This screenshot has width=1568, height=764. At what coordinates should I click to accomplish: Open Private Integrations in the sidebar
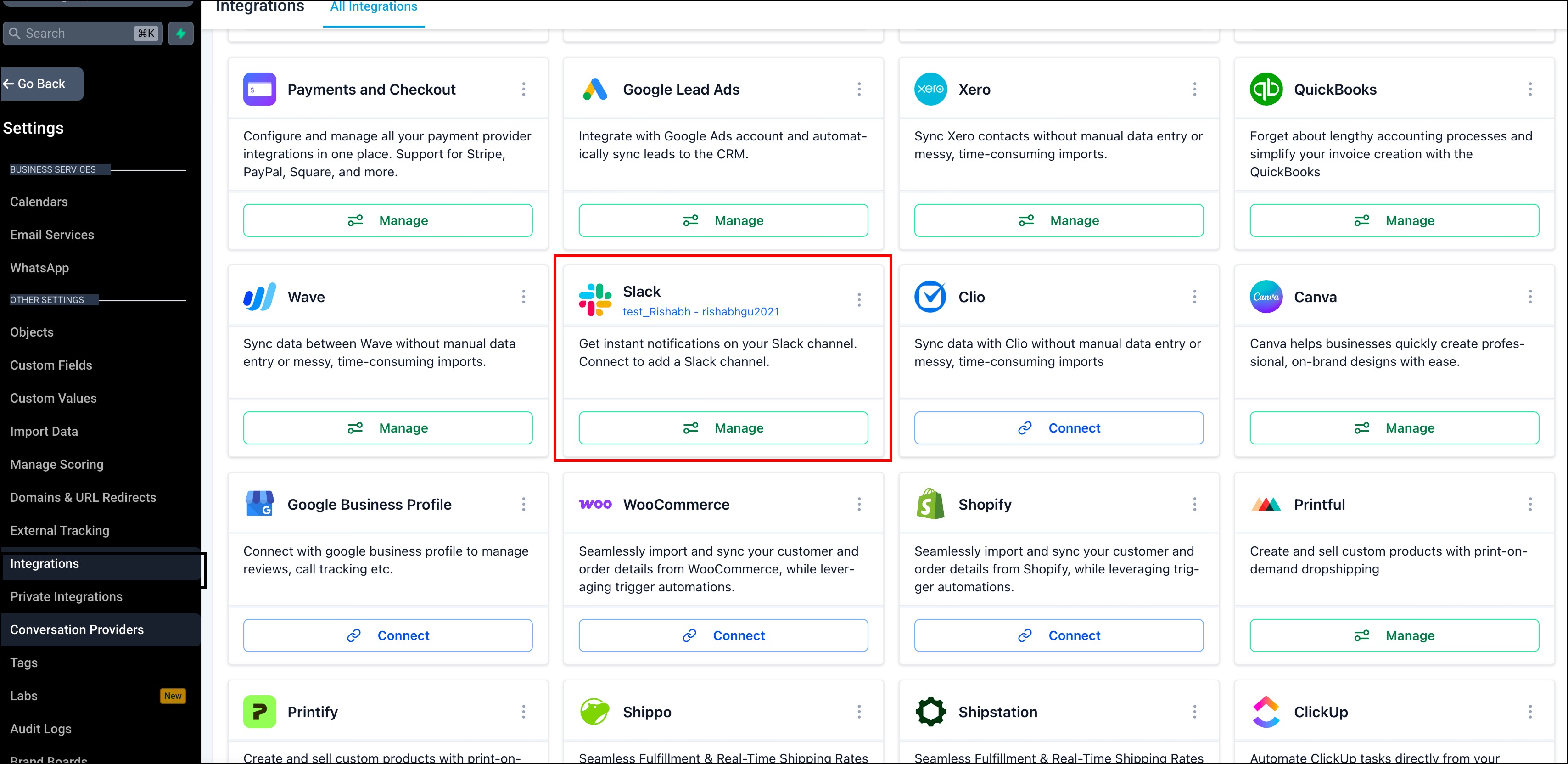pyautogui.click(x=67, y=596)
